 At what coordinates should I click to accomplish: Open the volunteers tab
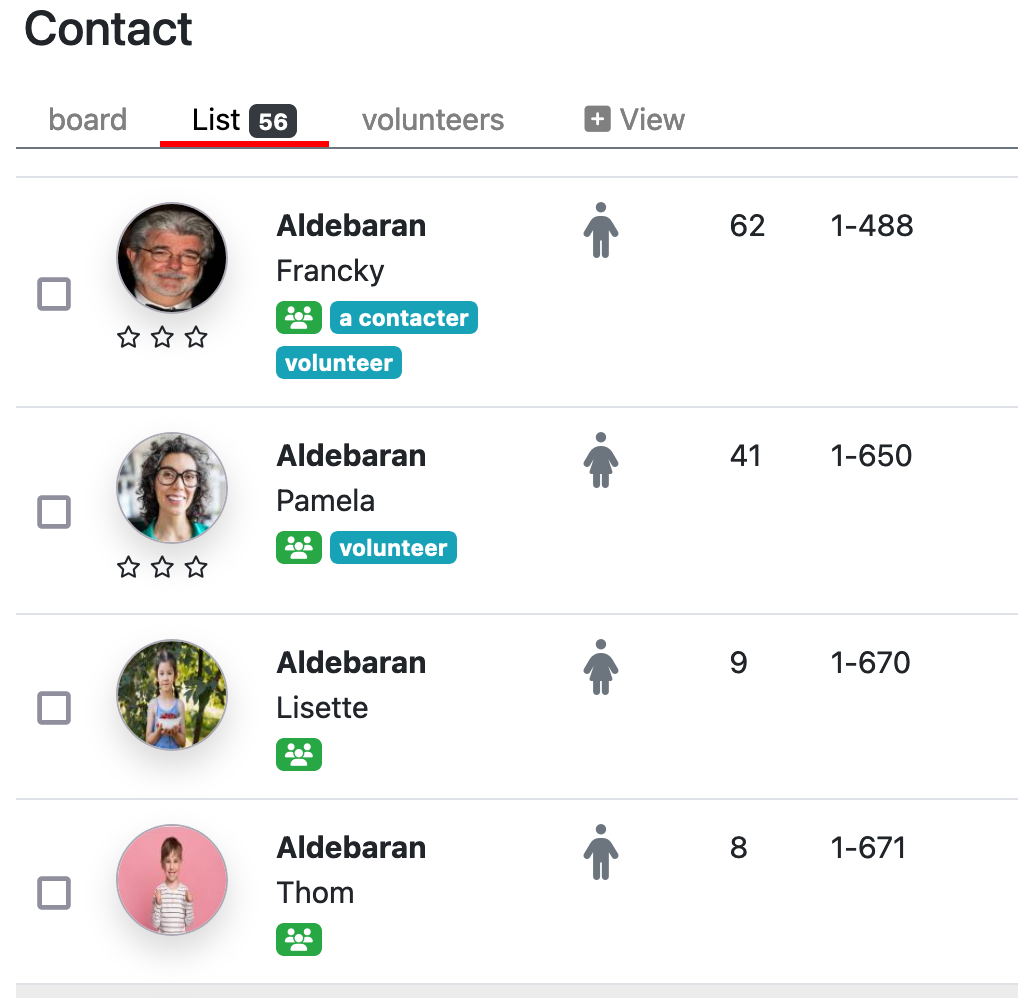433,119
